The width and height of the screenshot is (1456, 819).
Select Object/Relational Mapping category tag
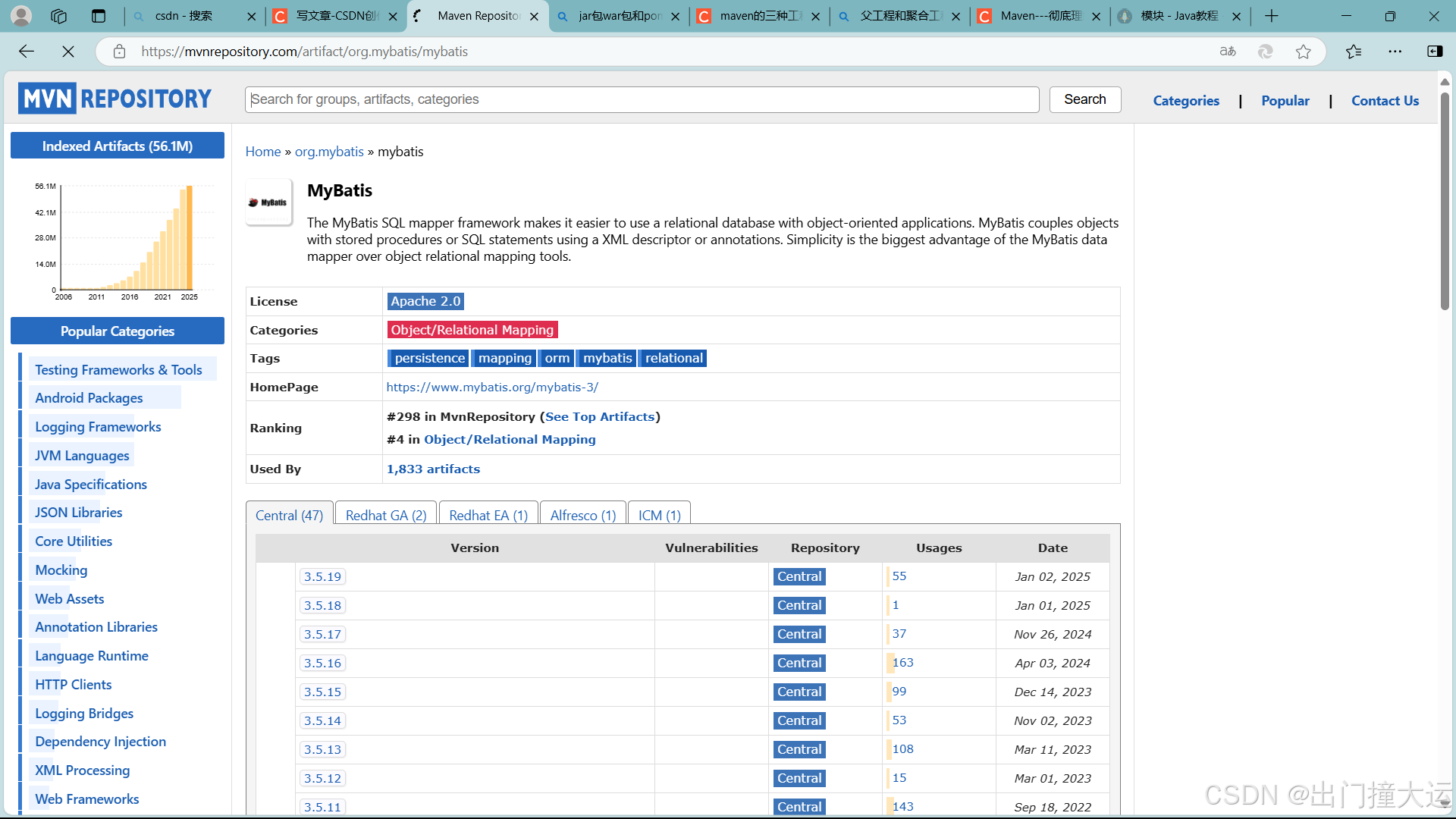472,330
